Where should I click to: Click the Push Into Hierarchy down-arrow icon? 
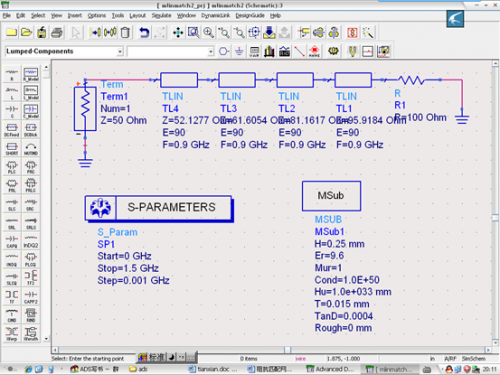pyautogui.click(x=269, y=32)
